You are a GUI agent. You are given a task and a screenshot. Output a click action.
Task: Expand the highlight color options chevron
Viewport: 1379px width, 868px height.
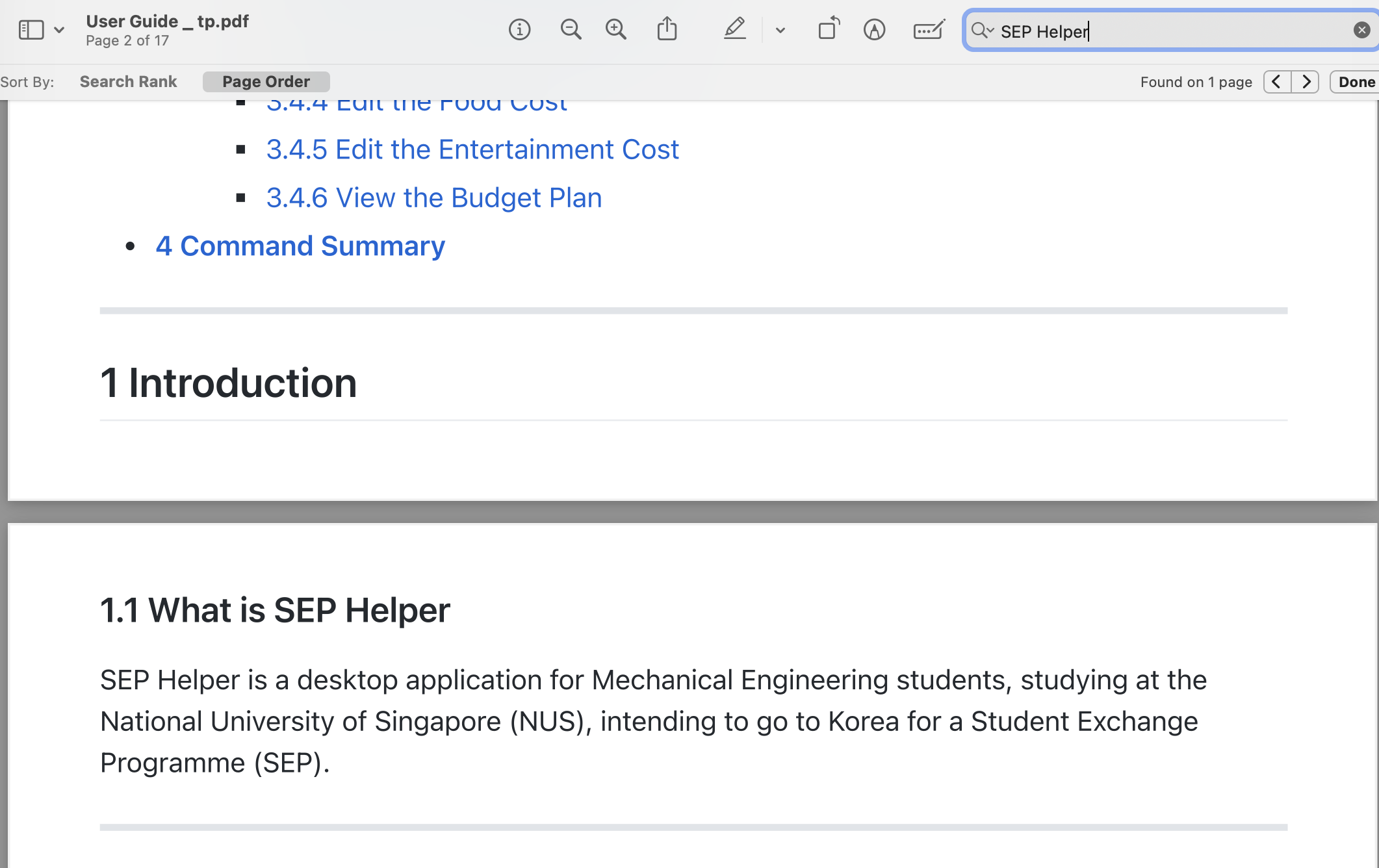[x=780, y=30]
